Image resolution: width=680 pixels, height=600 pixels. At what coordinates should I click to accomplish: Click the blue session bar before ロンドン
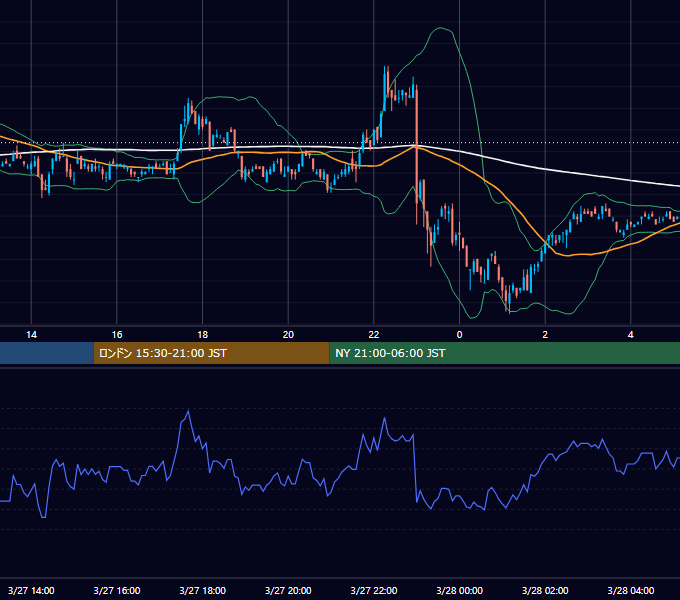47,353
